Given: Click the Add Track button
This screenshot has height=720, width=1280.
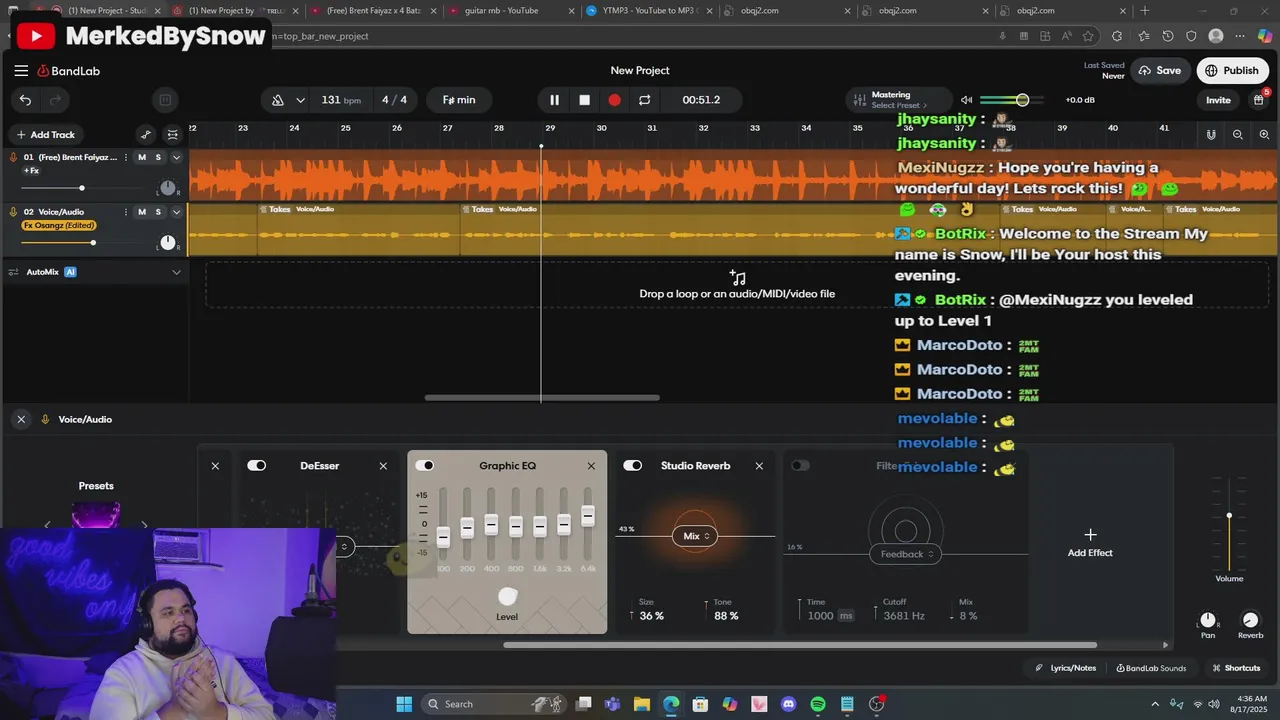Looking at the screenshot, I should coord(45,135).
